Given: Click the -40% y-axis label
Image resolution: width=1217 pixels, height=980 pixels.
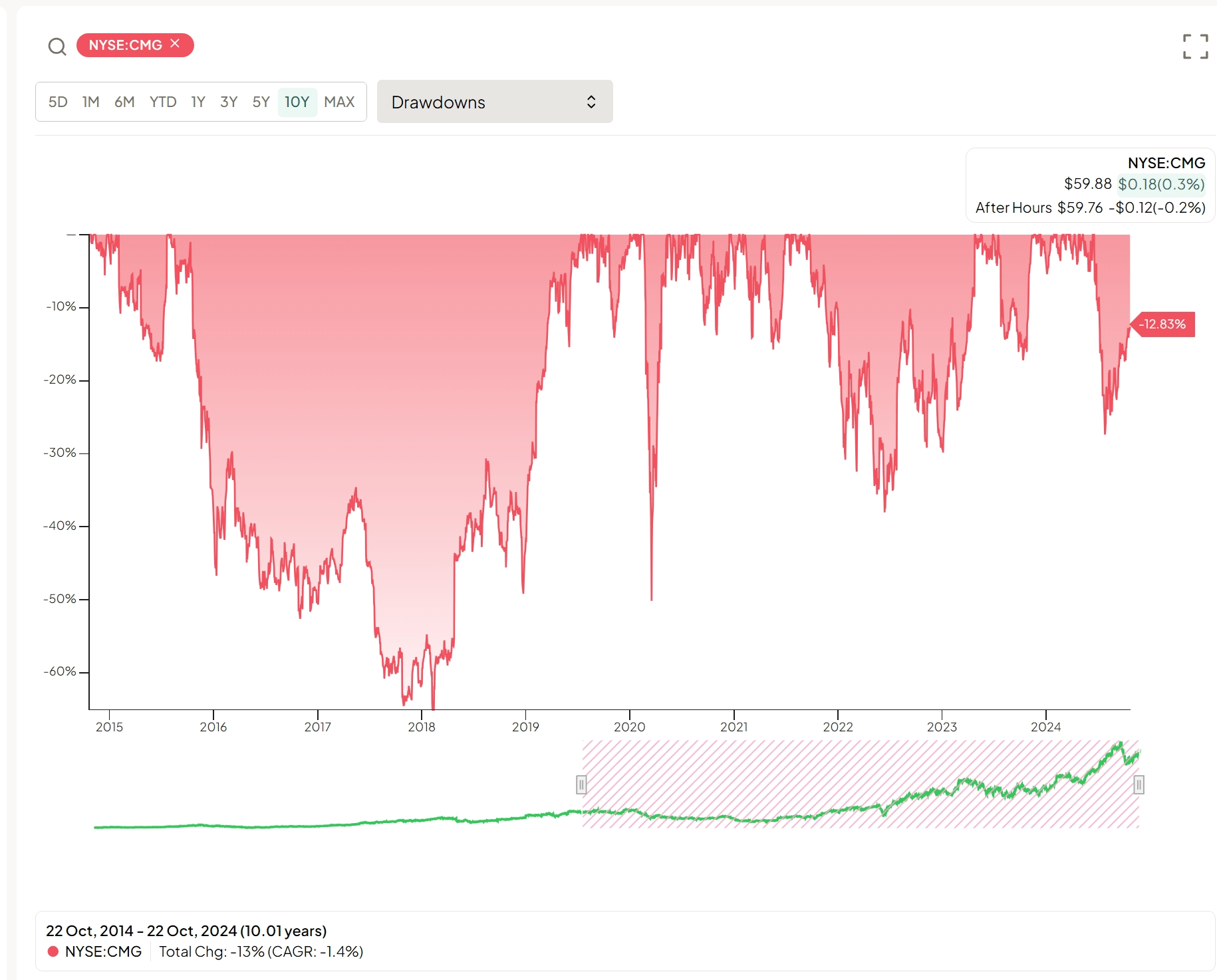Looking at the screenshot, I should pos(60,526).
